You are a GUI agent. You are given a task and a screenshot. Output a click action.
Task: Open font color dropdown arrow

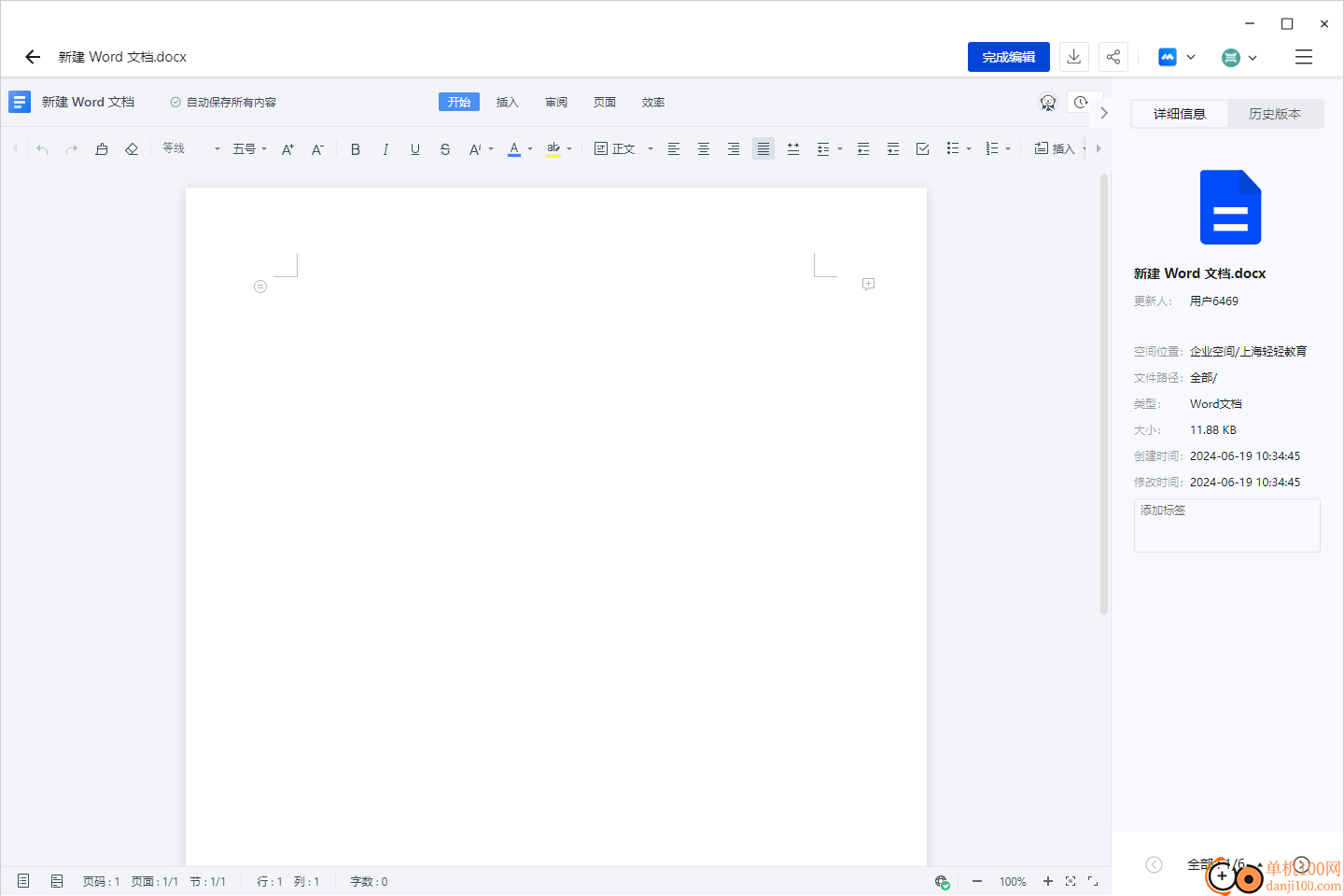(530, 149)
